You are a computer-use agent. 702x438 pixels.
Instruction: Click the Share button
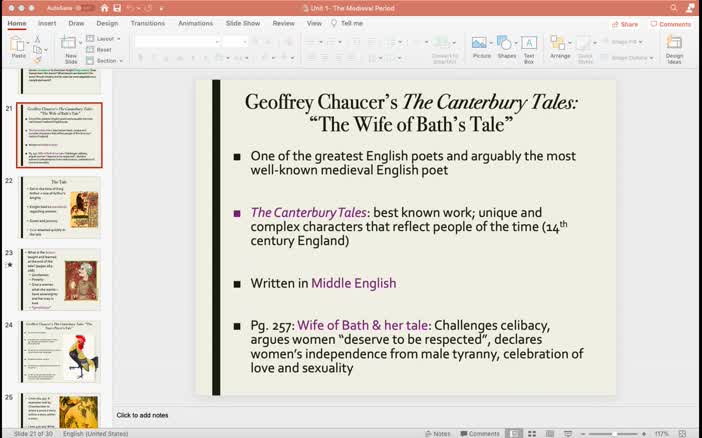625,24
